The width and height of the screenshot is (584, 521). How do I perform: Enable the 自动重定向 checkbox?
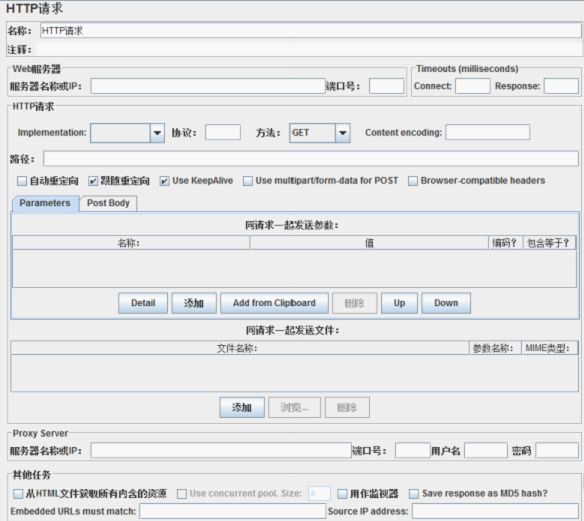22,181
